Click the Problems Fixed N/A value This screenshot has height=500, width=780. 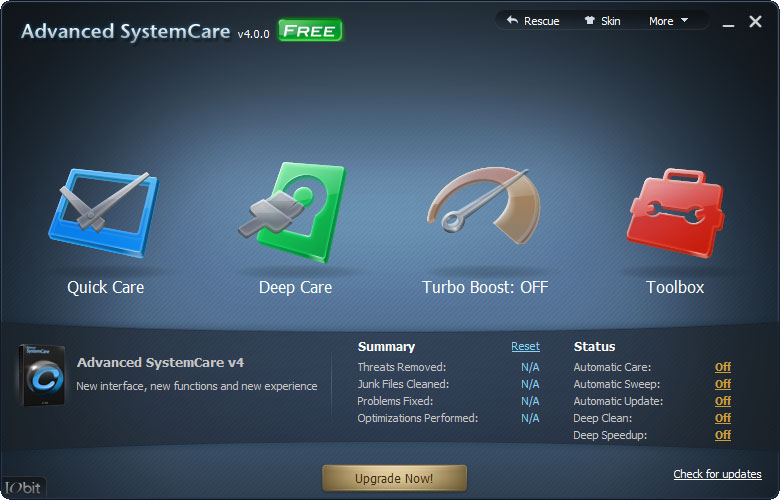pyautogui.click(x=530, y=401)
